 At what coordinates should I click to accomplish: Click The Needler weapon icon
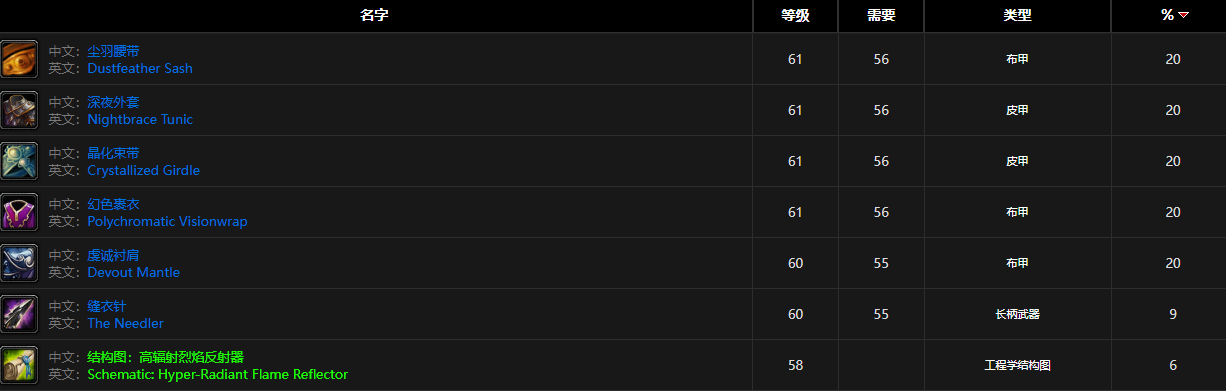[19, 314]
